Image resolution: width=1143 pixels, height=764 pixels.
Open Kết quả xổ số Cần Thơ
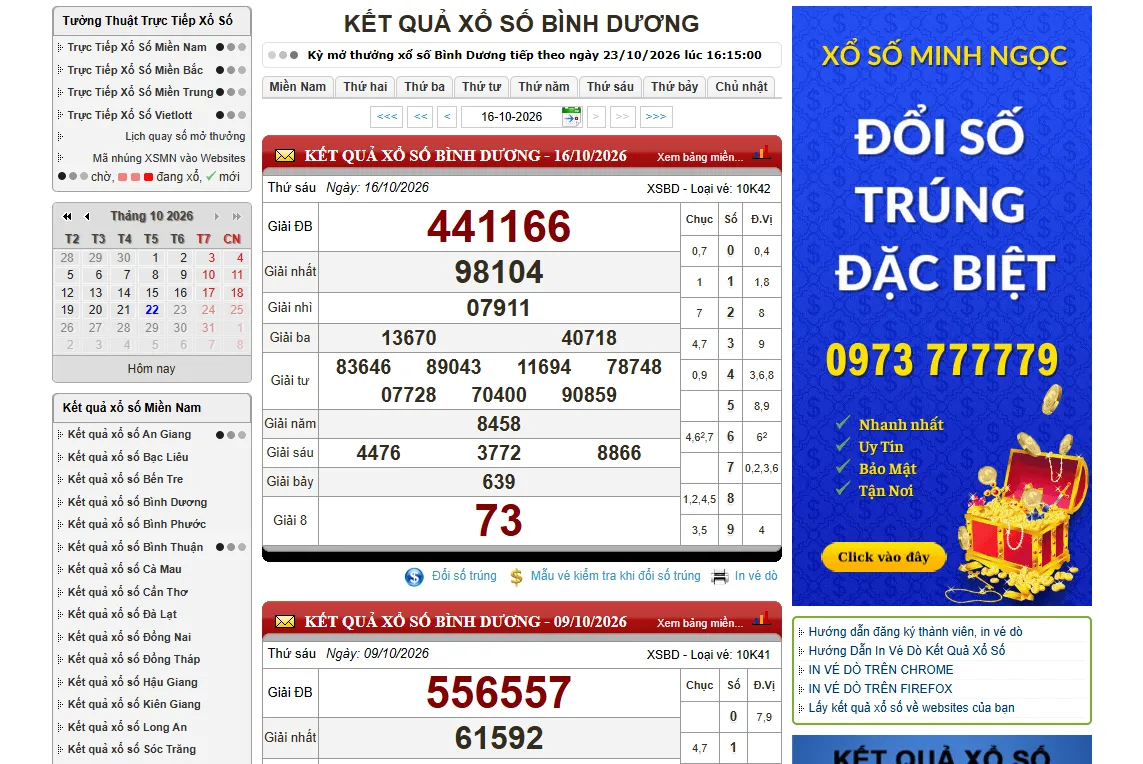[x=128, y=592]
